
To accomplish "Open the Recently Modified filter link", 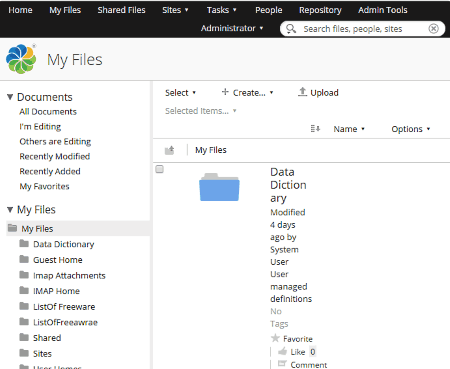I will [x=55, y=156].
